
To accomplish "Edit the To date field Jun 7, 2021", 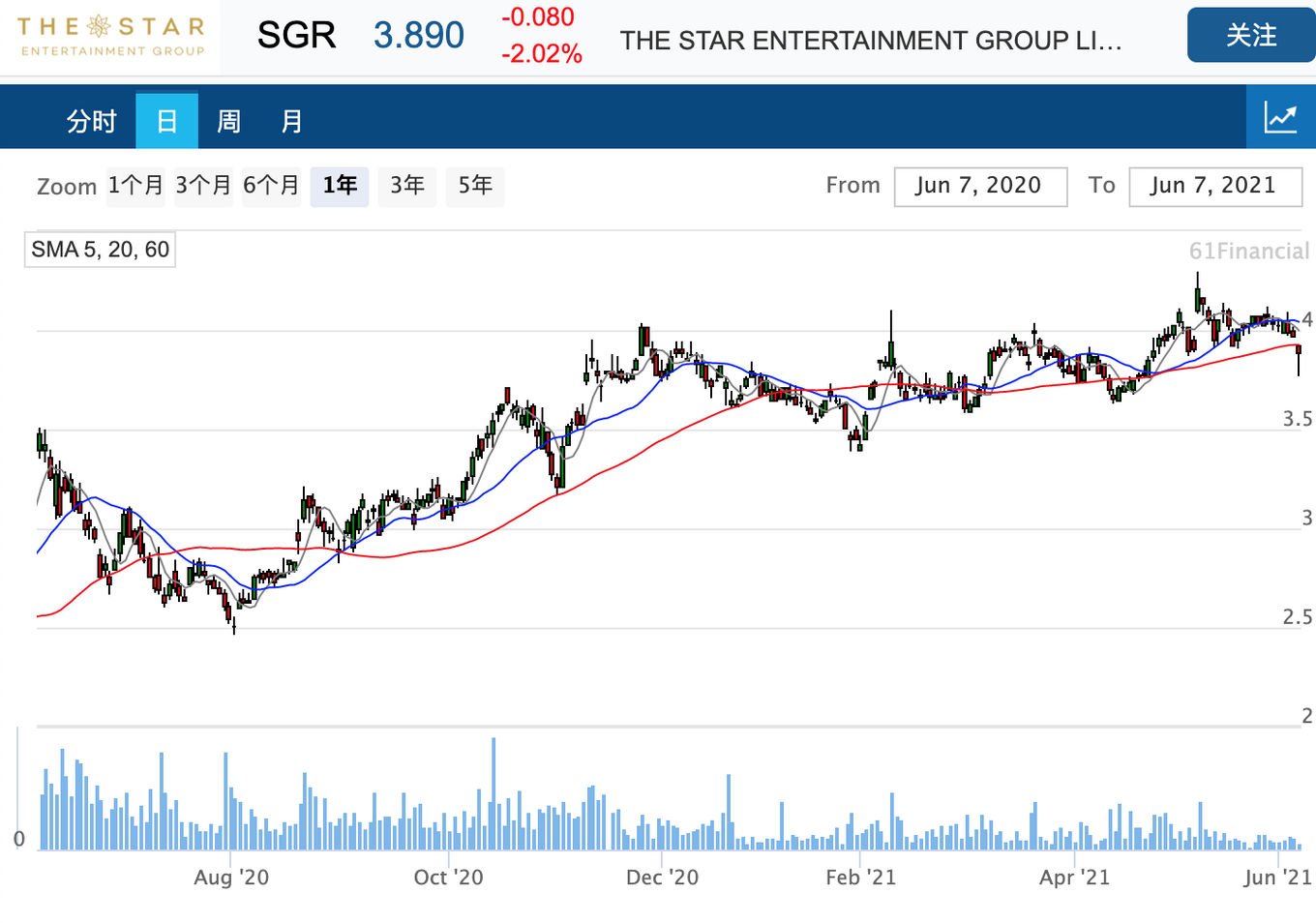I will point(1215,186).
